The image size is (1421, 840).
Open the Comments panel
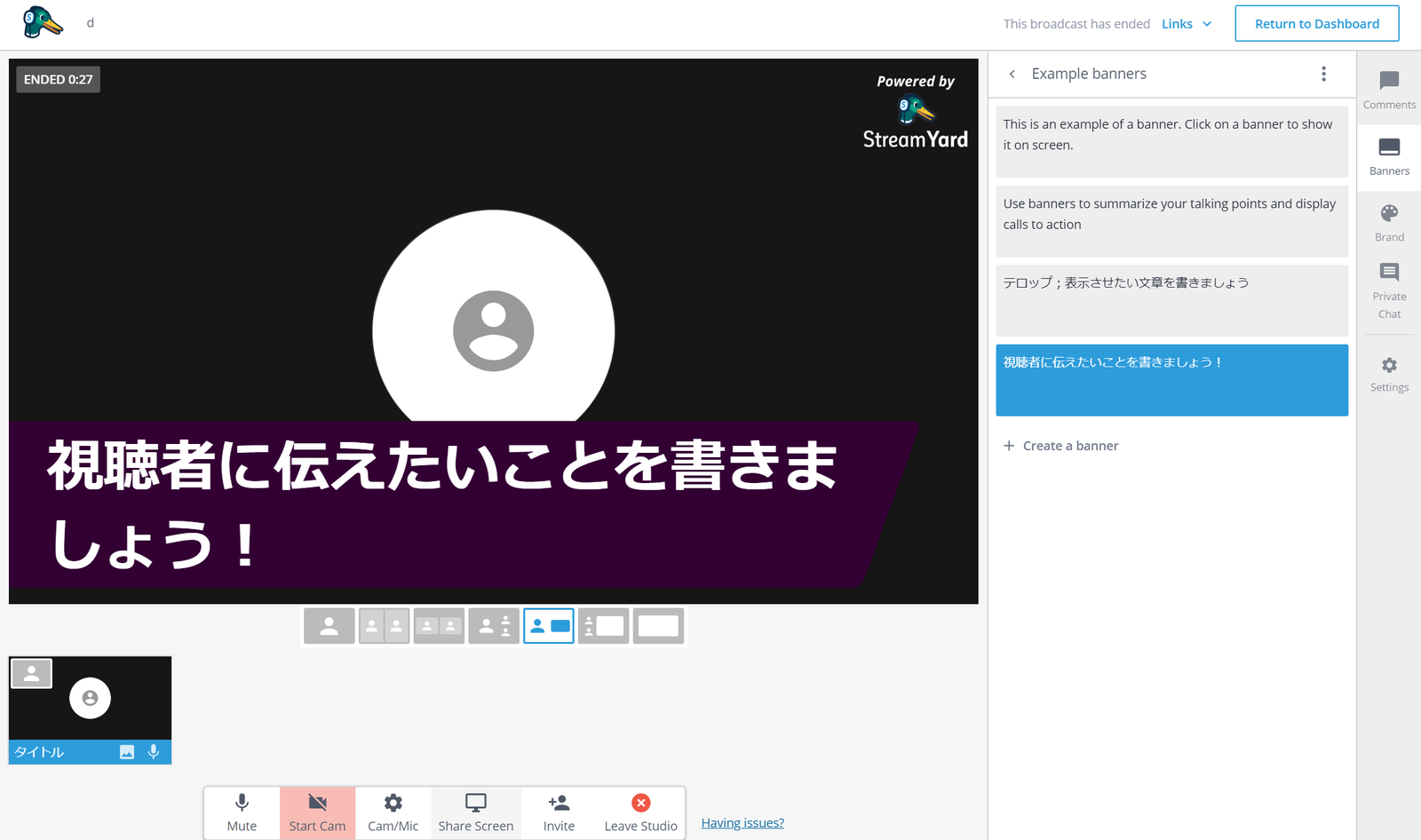(1389, 91)
